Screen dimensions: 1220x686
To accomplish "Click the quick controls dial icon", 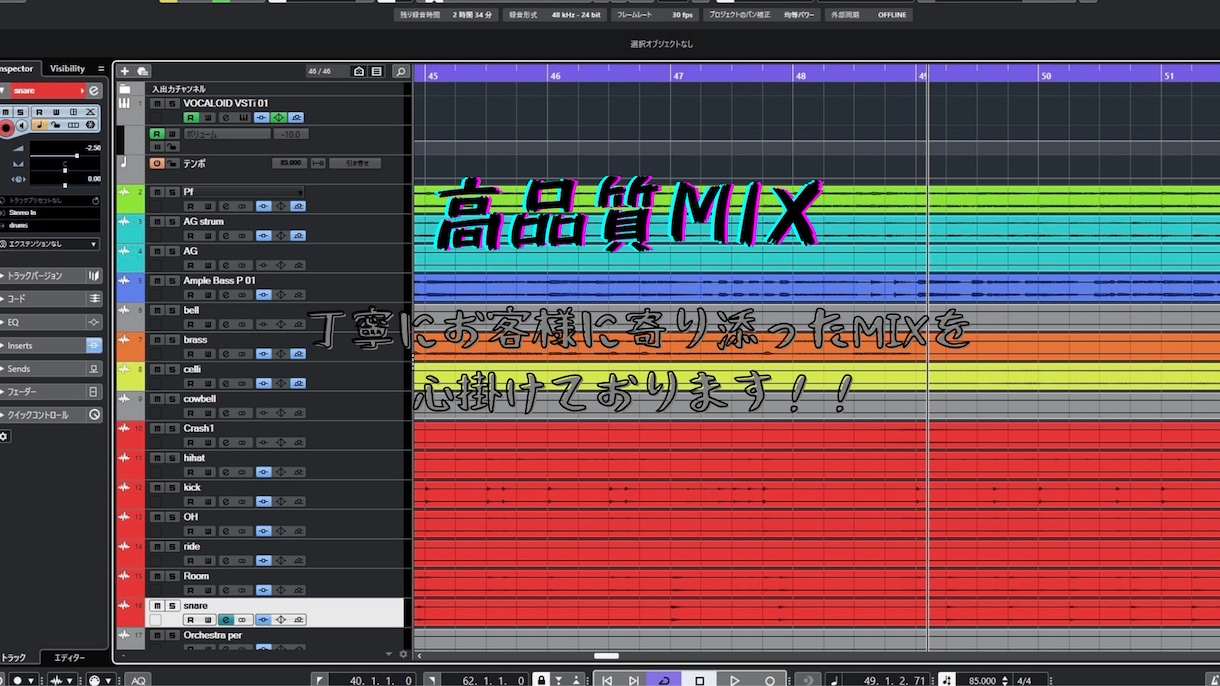I will (94, 414).
